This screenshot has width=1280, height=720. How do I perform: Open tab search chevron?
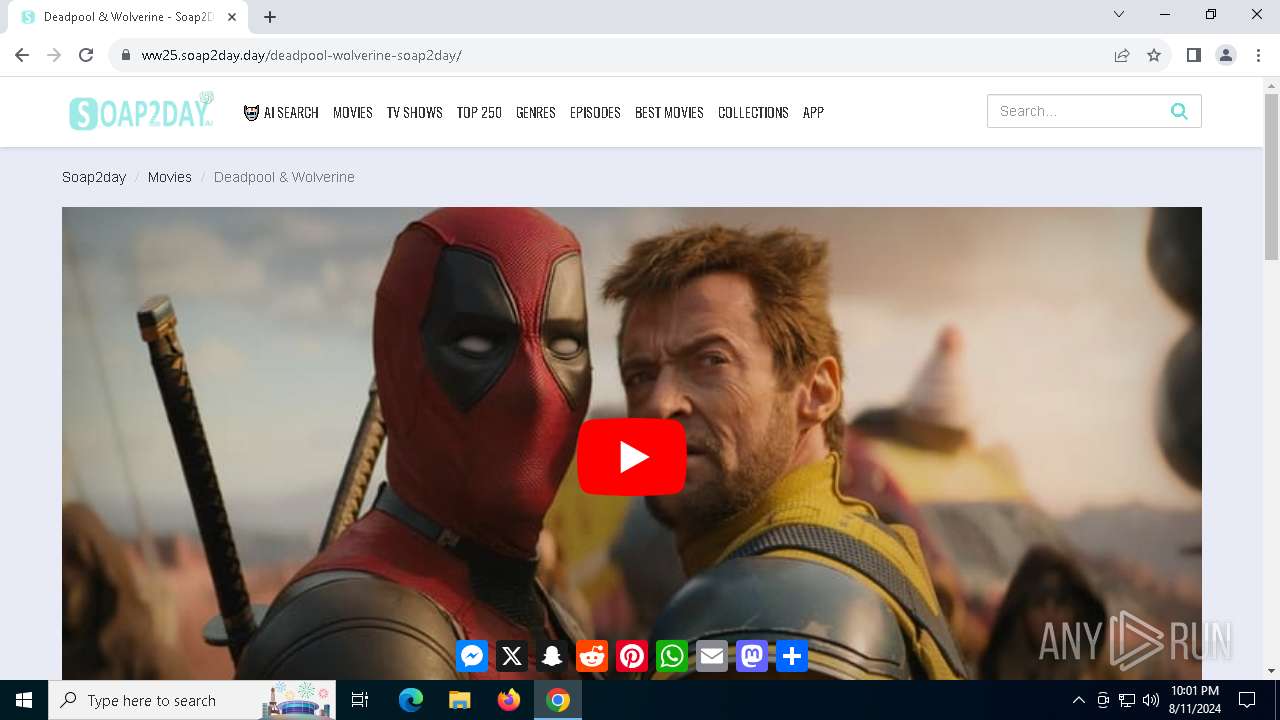[1119, 14]
